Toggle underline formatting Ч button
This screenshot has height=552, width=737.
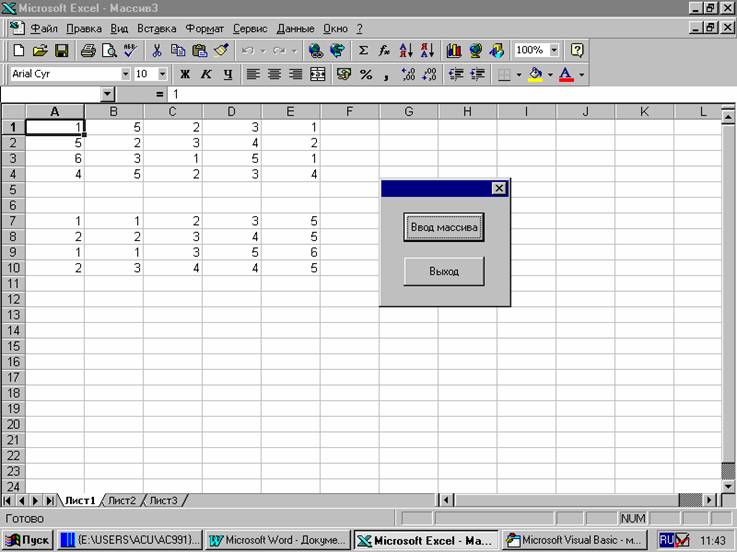[x=227, y=75]
